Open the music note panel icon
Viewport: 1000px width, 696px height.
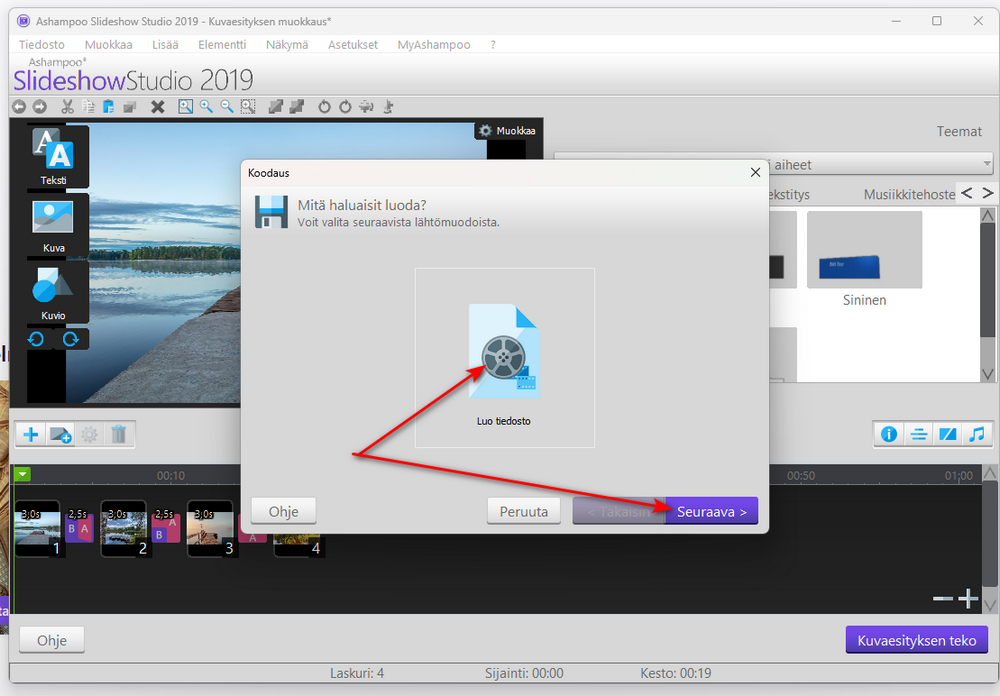point(976,434)
